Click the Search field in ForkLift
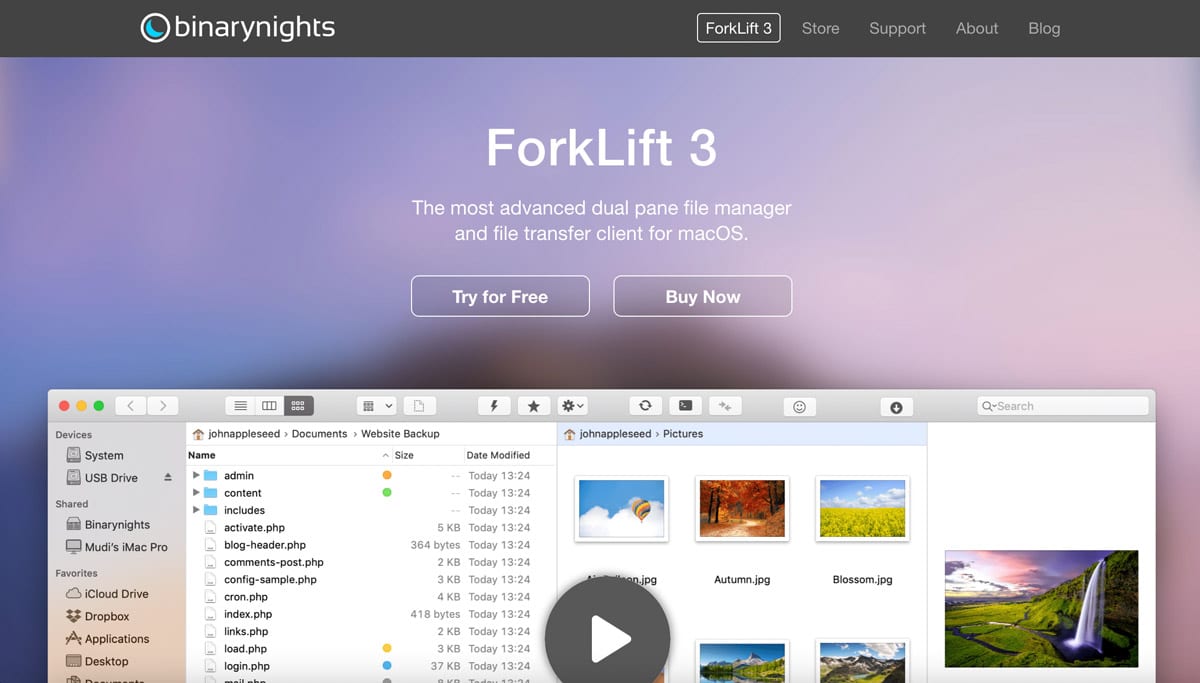Screen dimensions: 1200x683 [1063, 406]
